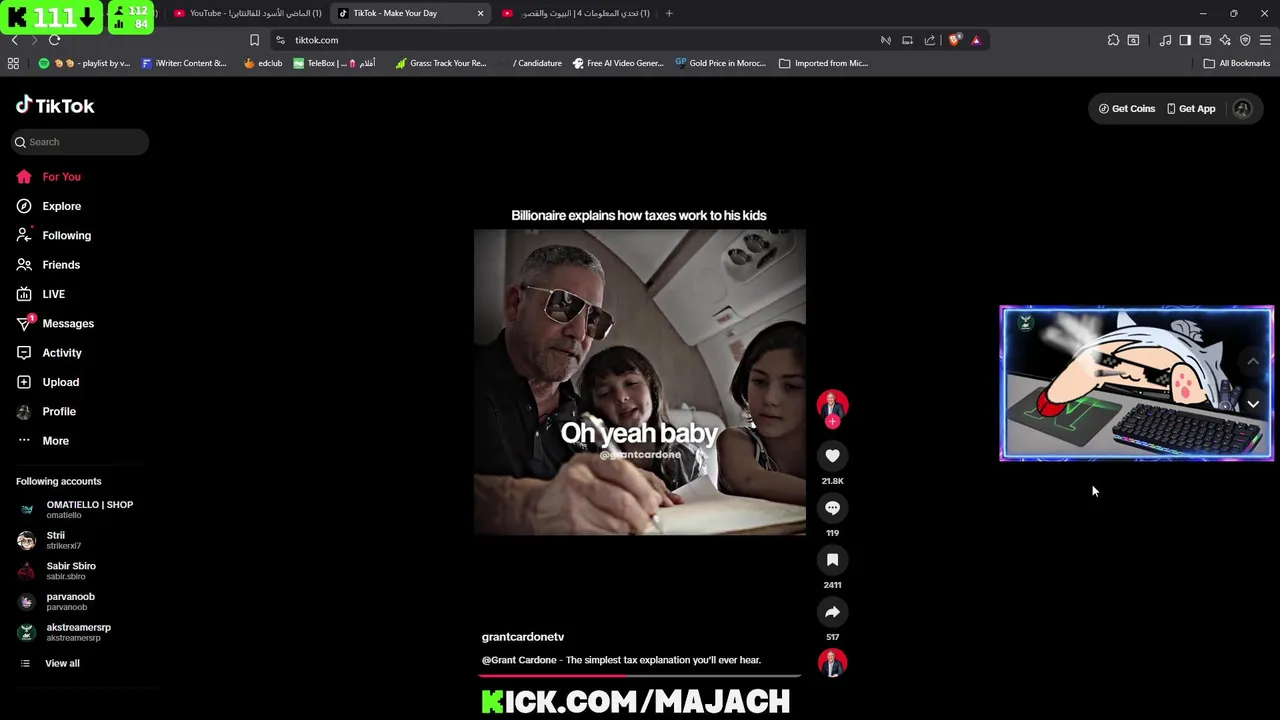This screenshot has height=720, width=1280.
Task: Open the Free AI Video Generator bookmark
Action: click(618, 63)
